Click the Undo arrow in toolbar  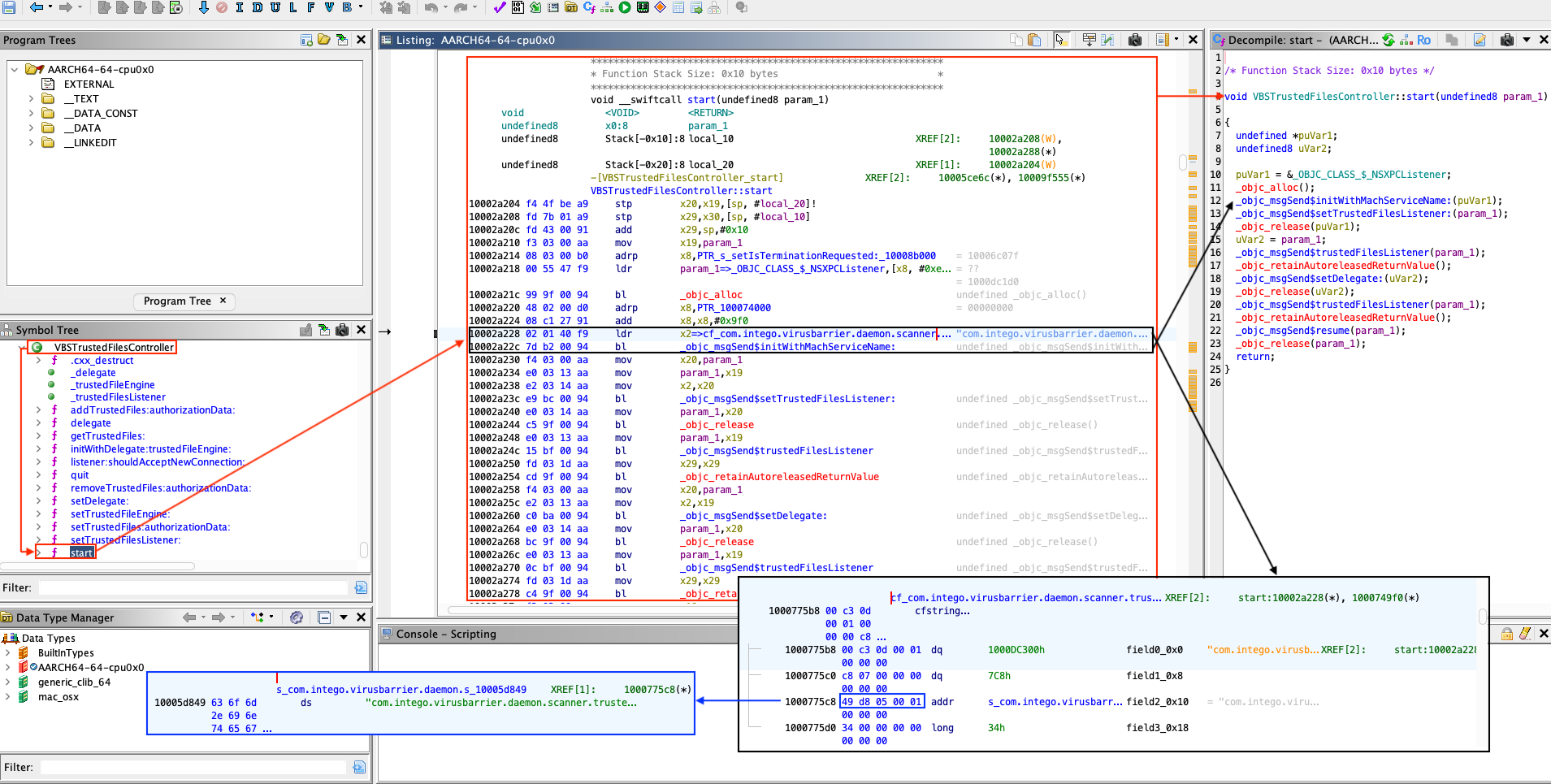pos(431,7)
